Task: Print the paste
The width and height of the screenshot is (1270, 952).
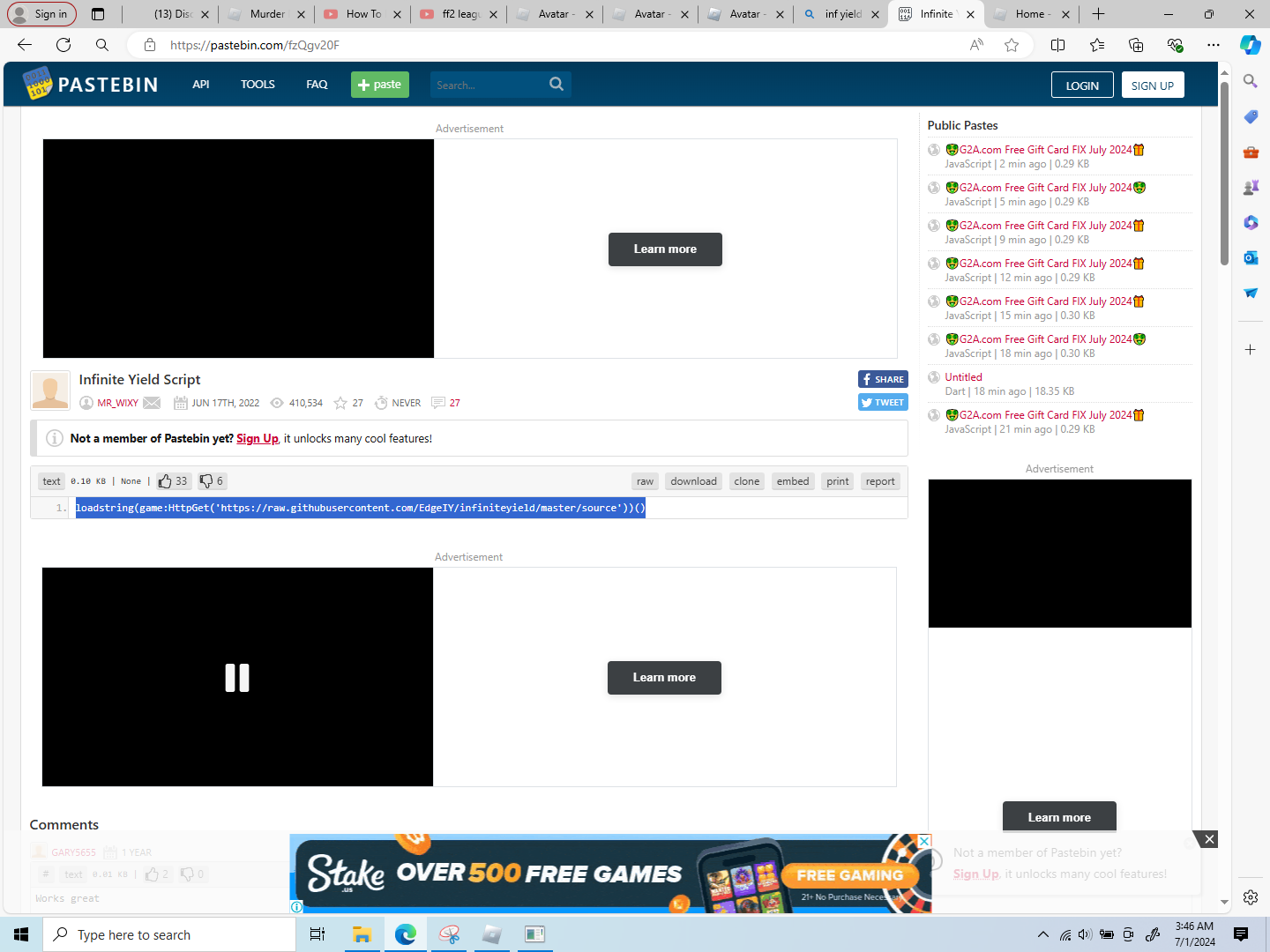Action: point(838,481)
